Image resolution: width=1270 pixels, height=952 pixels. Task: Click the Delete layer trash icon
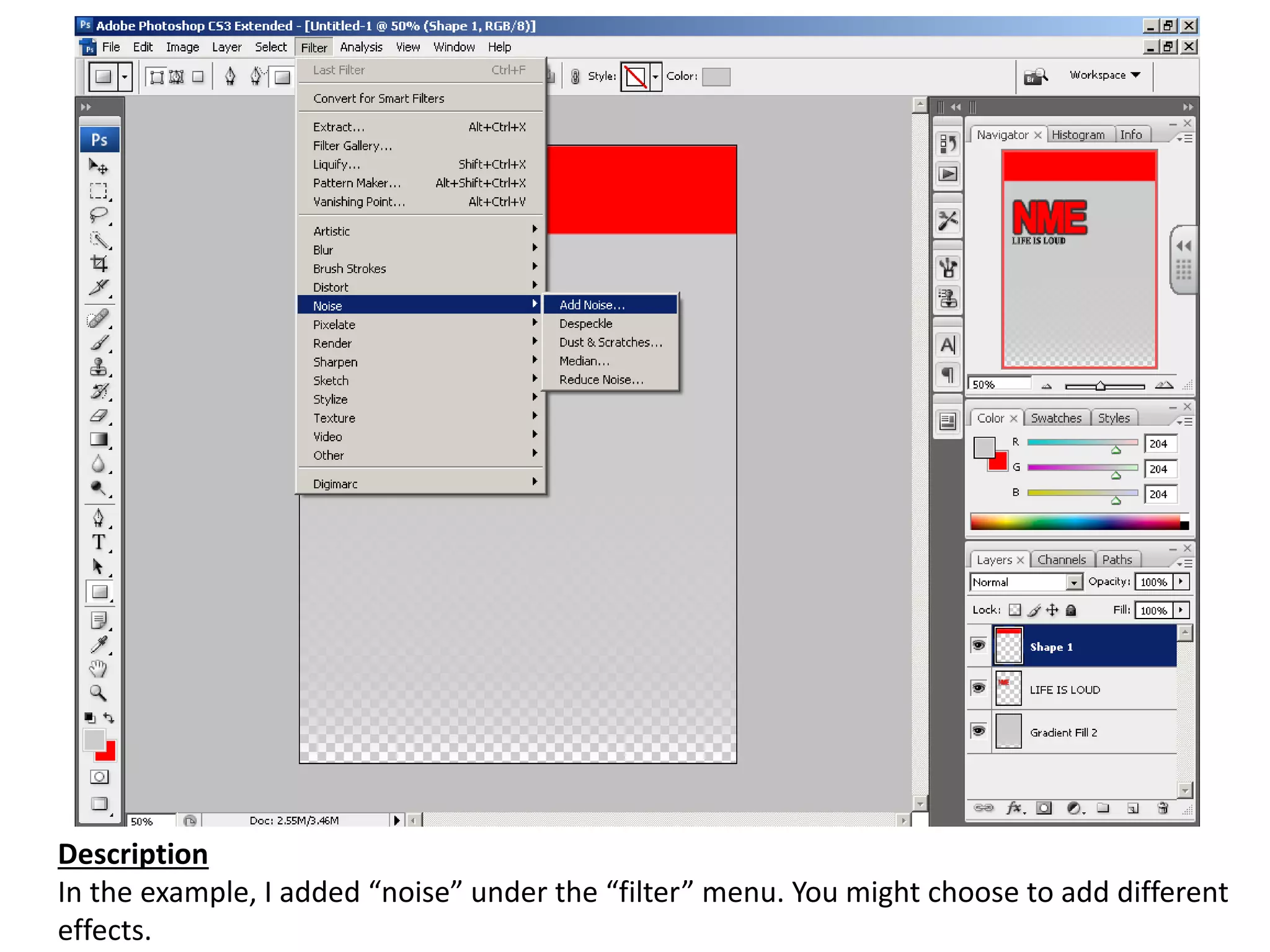(1163, 808)
